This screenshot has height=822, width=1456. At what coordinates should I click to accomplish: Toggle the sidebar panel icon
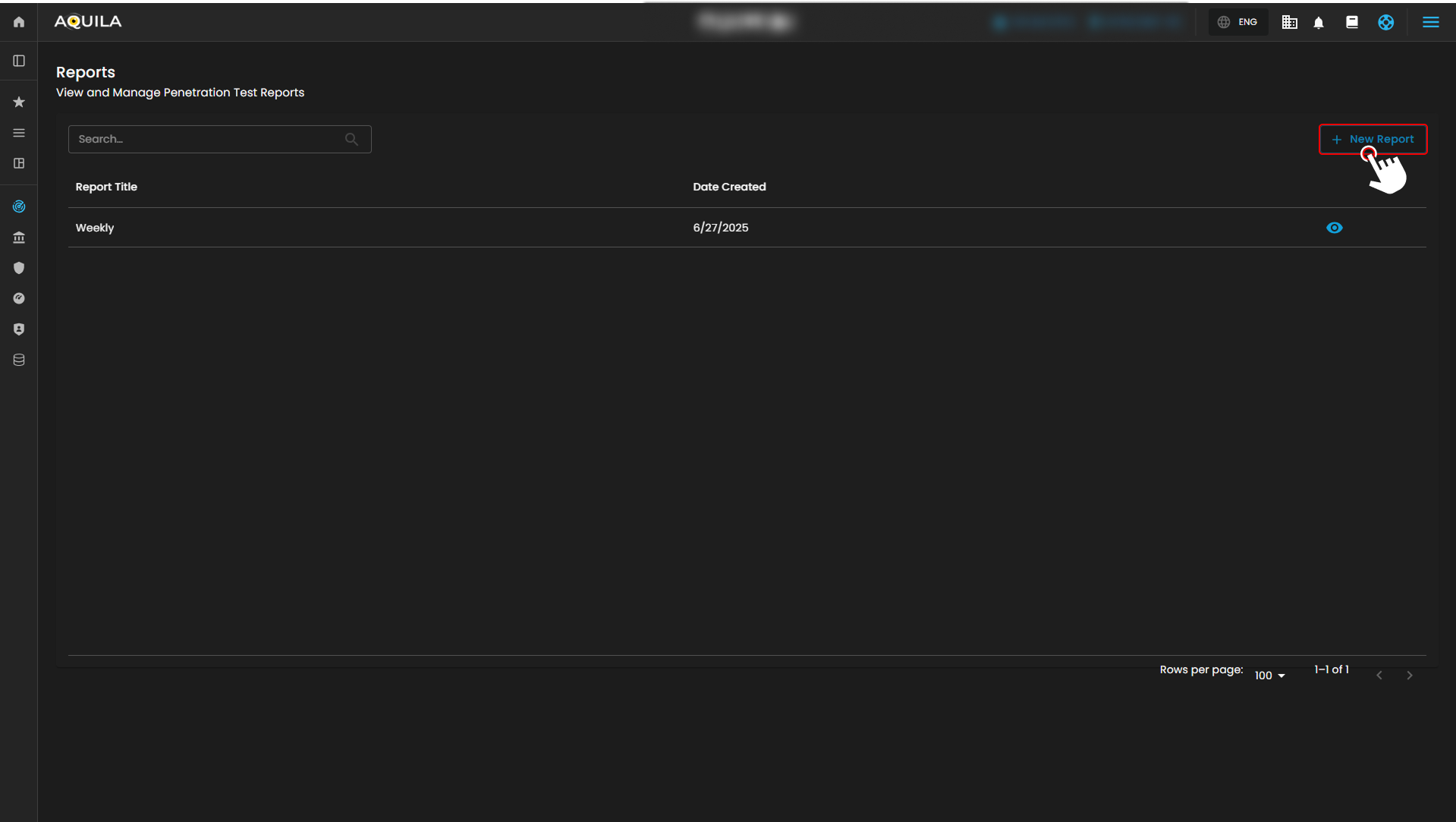tap(19, 61)
